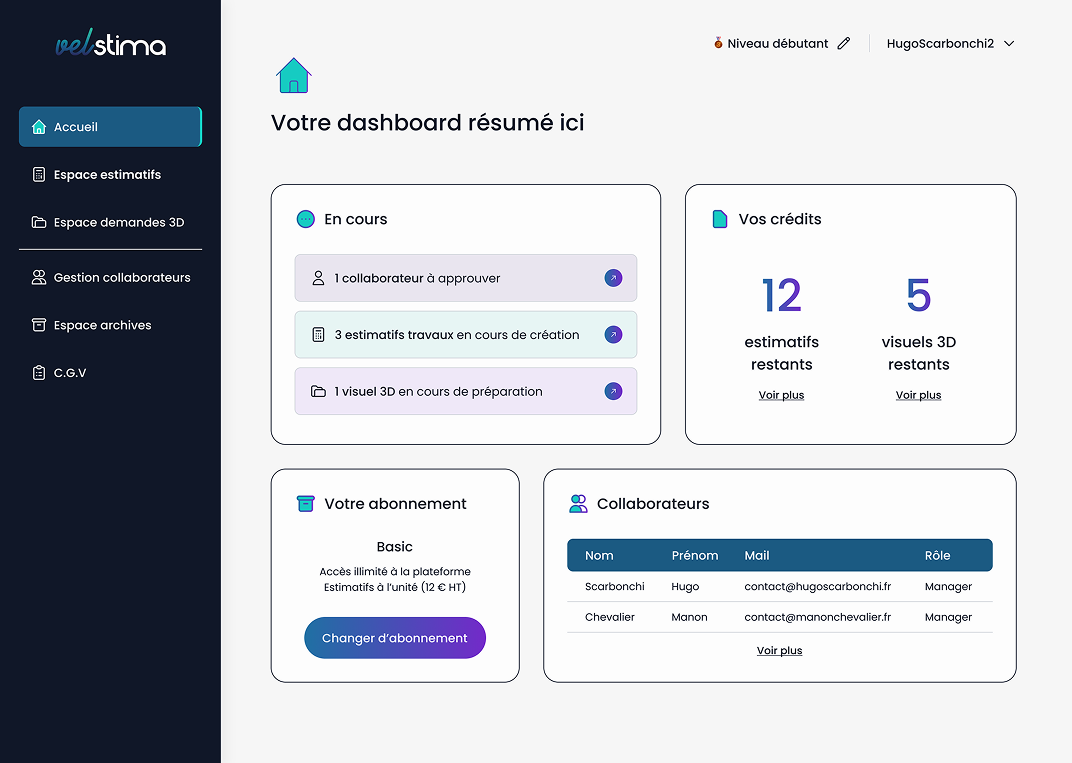This screenshot has height=763, width=1072.
Task: Click Voir plus under the collaborateurs table
Action: [x=779, y=651]
